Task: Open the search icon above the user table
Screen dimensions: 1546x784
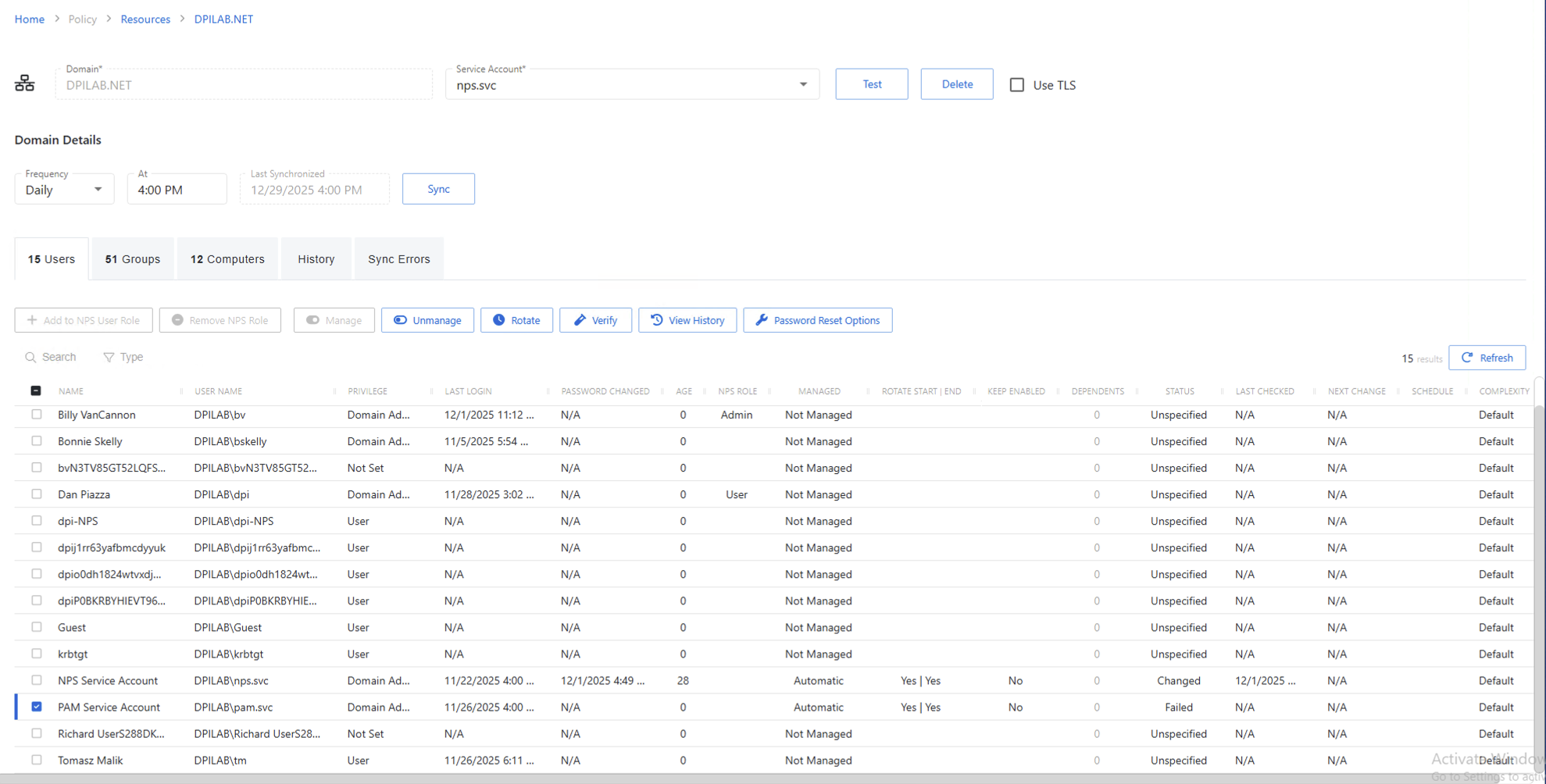Action: click(30, 357)
